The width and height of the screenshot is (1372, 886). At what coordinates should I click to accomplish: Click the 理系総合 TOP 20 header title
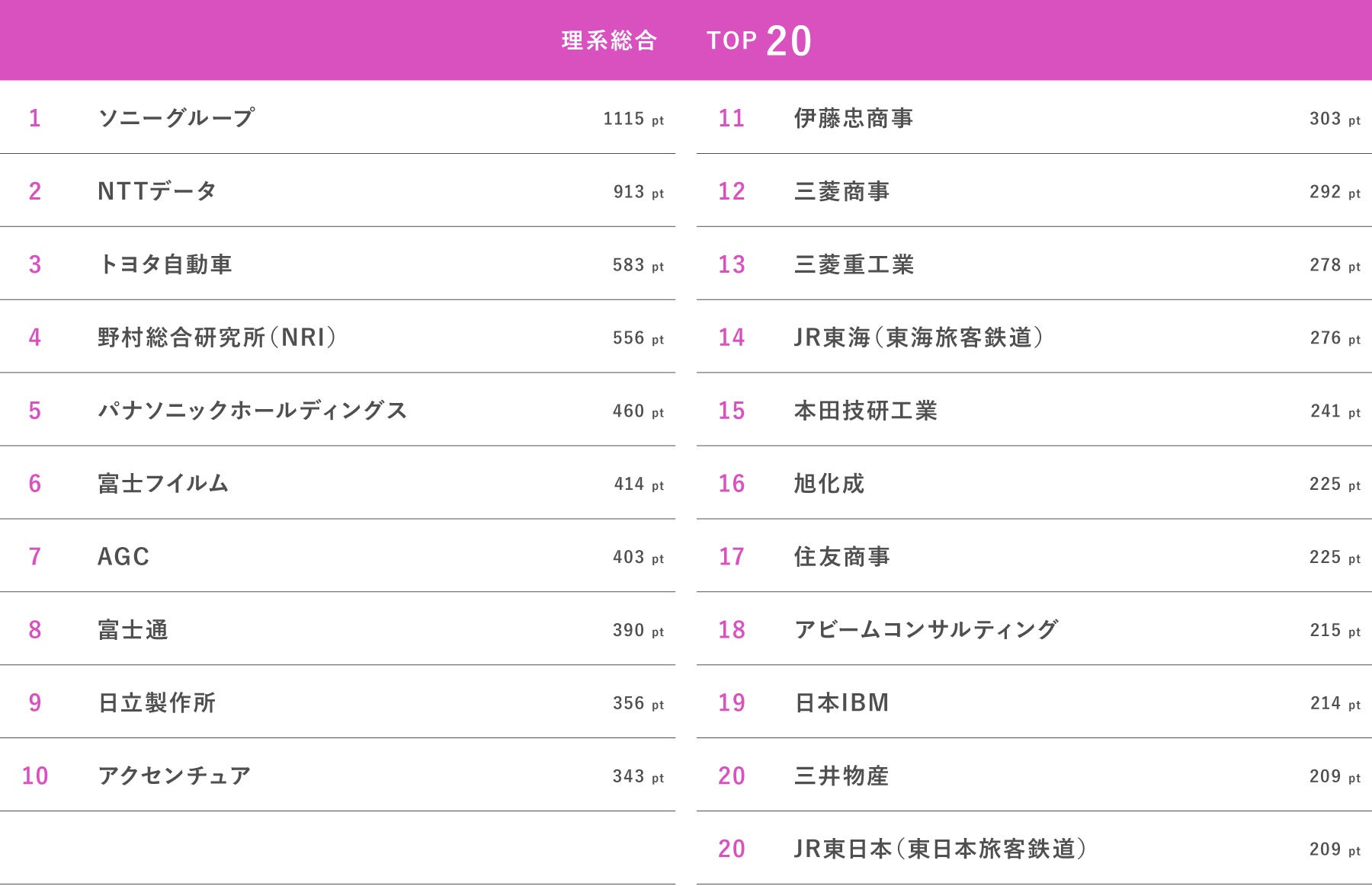tap(686, 40)
